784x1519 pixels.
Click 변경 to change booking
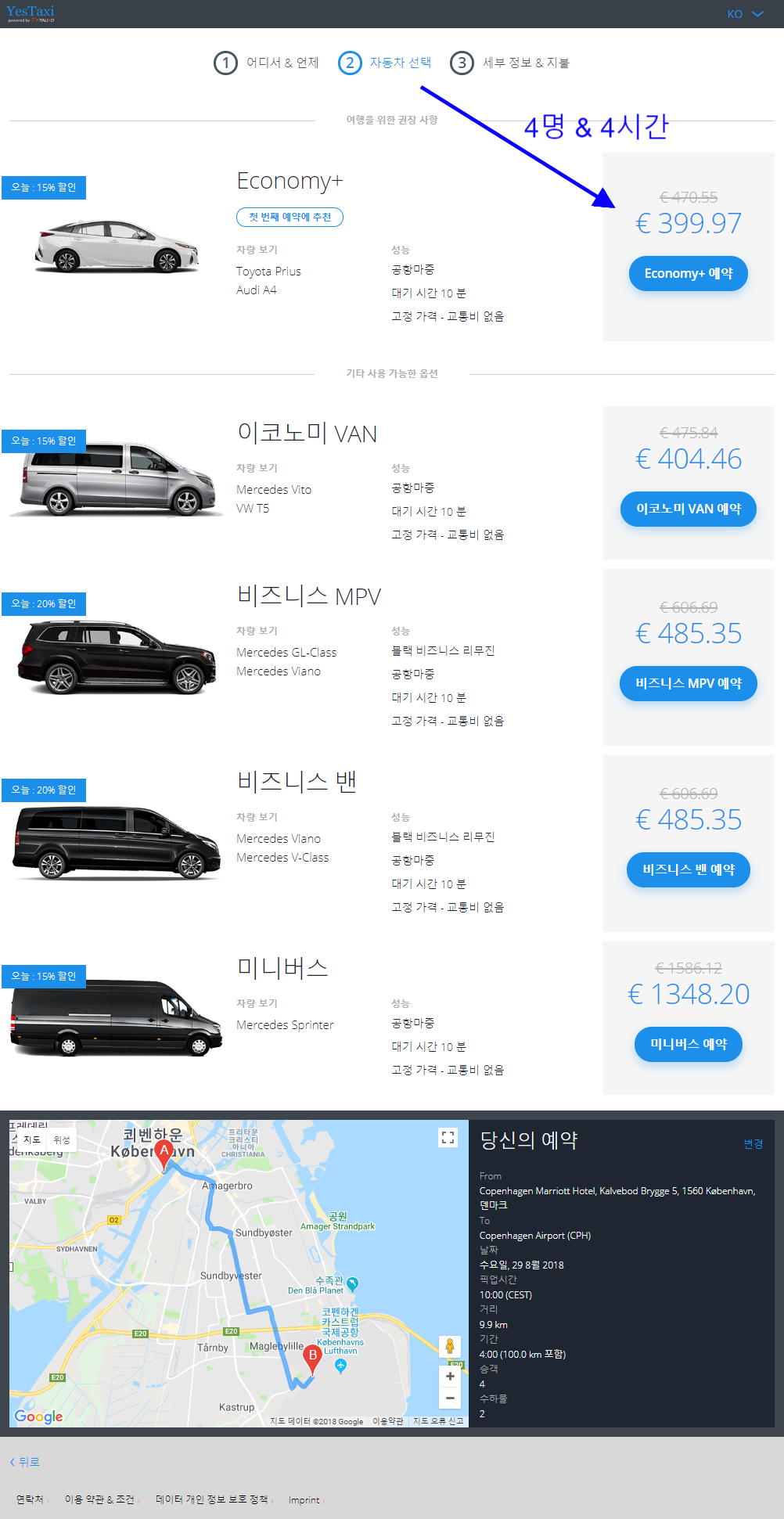tap(753, 1144)
